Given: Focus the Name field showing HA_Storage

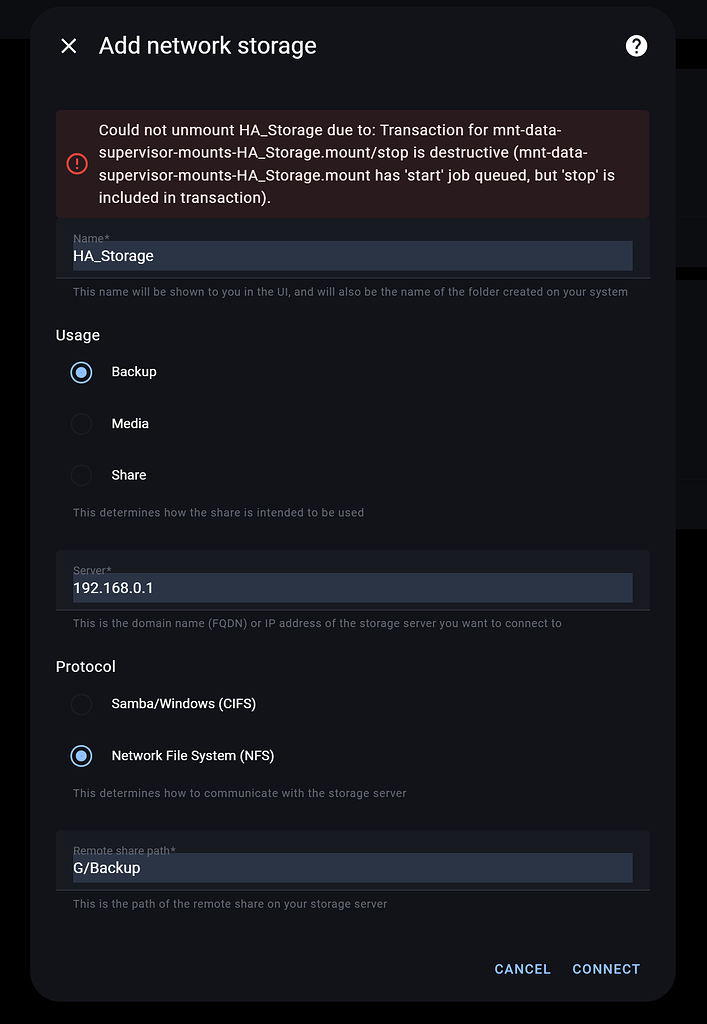Looking at the screenshot, I should [x=350, y=256].
